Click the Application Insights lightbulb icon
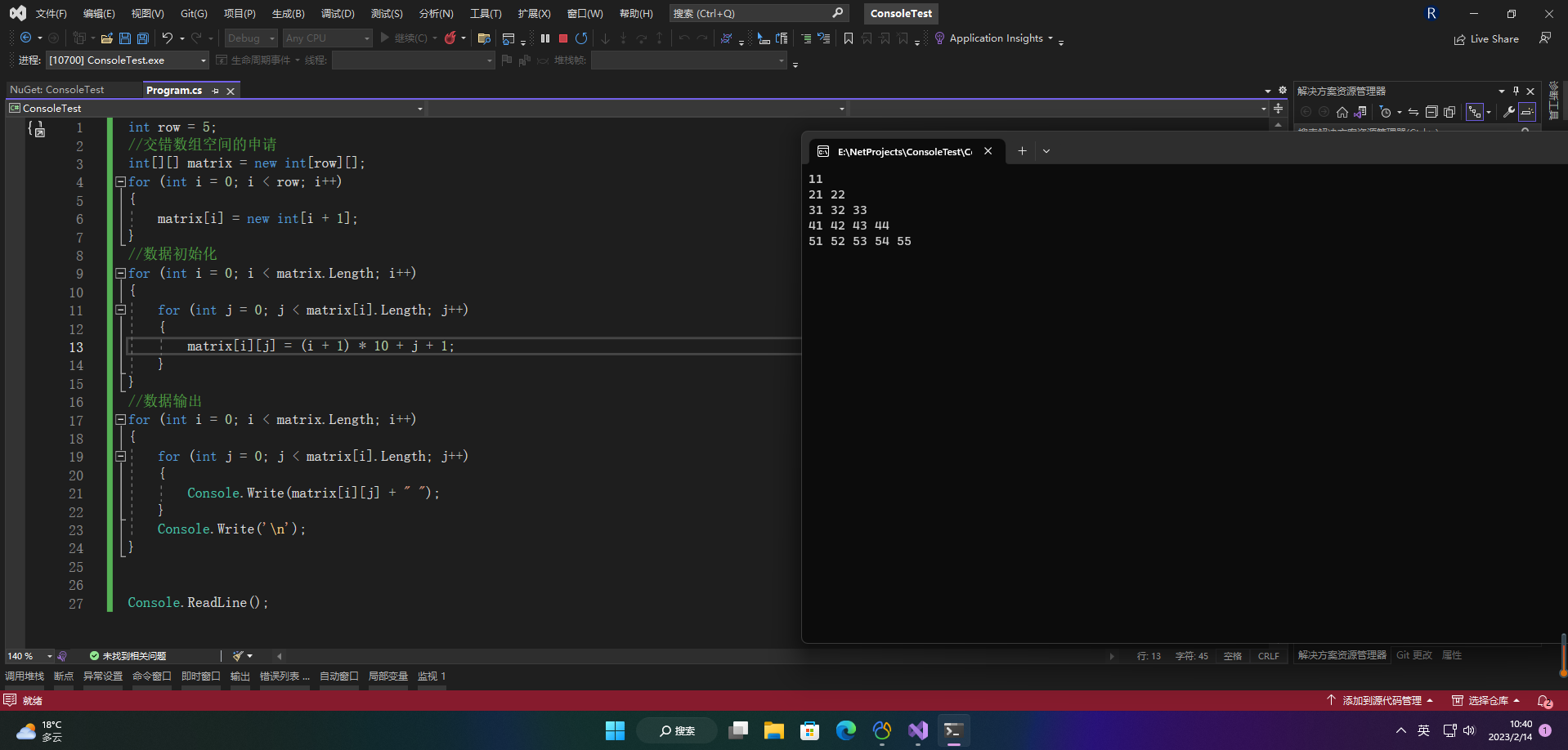Screen dimensions: 1568x750 [939, 38]
